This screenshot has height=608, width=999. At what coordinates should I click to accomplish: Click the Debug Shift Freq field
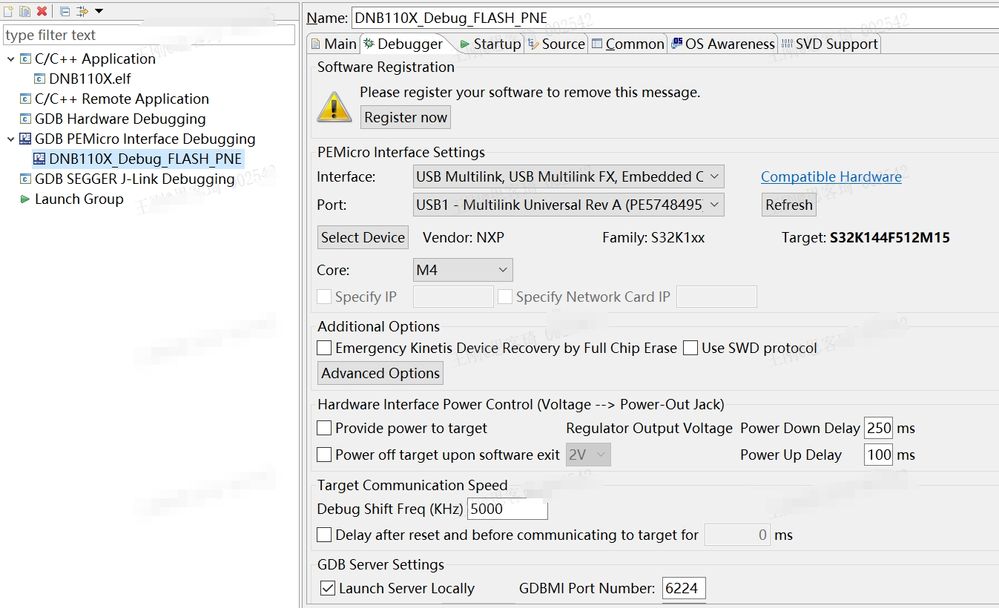click(x=507, y=509)
